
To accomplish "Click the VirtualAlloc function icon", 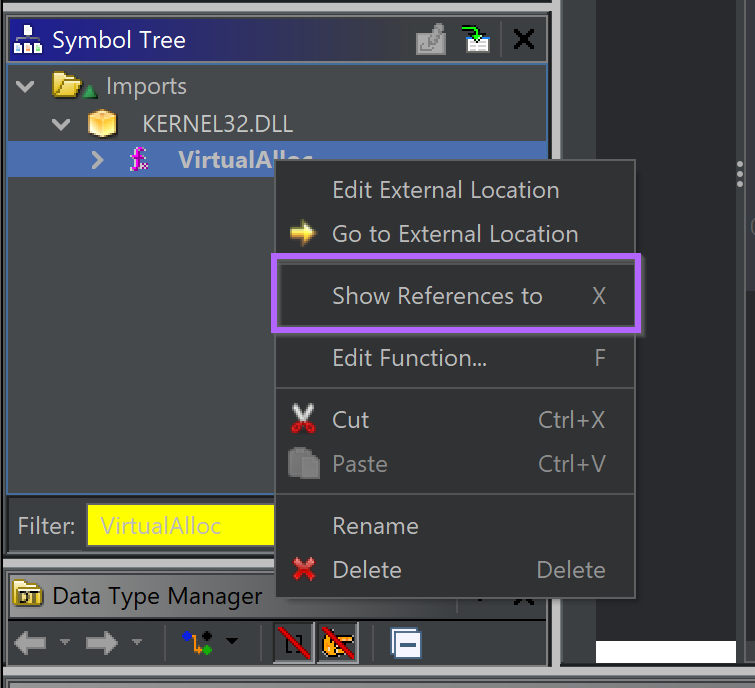I will coord(139,159).
